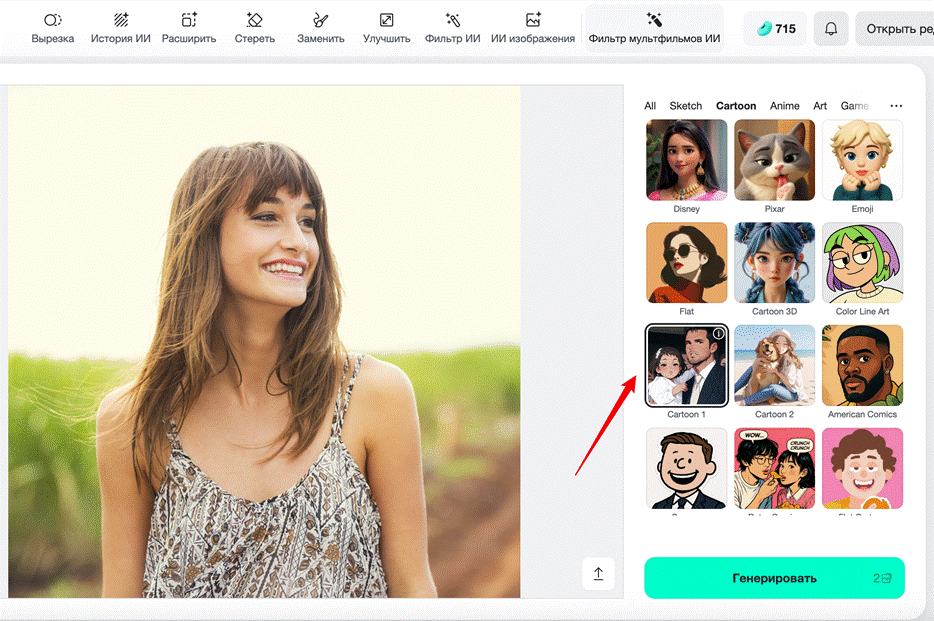
Task: Open История ИИ tool
Action: (x=121, y=28)
